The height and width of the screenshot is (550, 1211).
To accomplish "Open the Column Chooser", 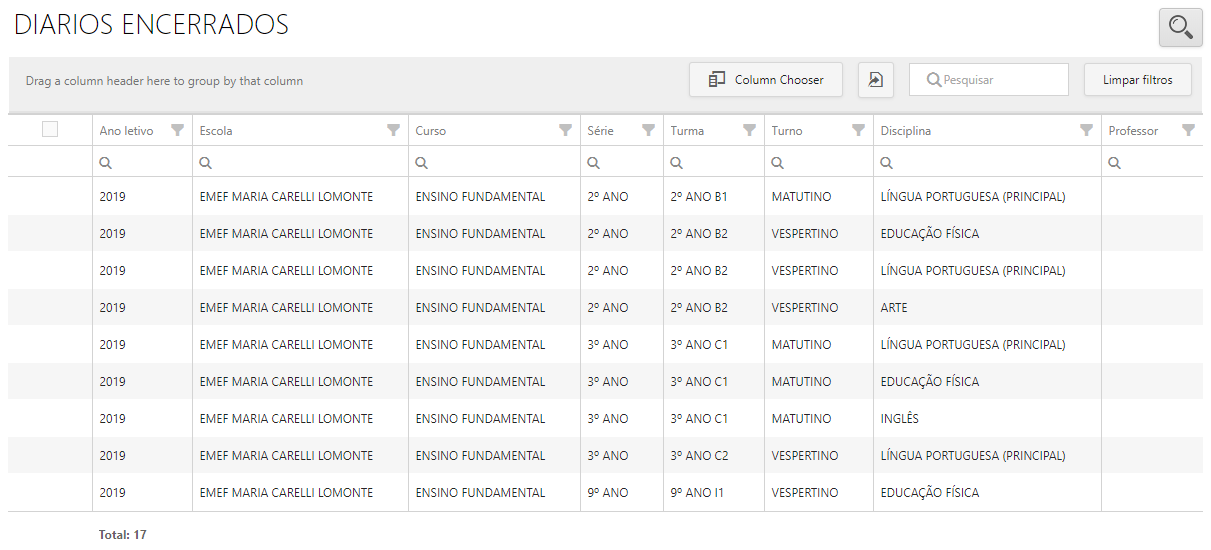I will (766, 80).
